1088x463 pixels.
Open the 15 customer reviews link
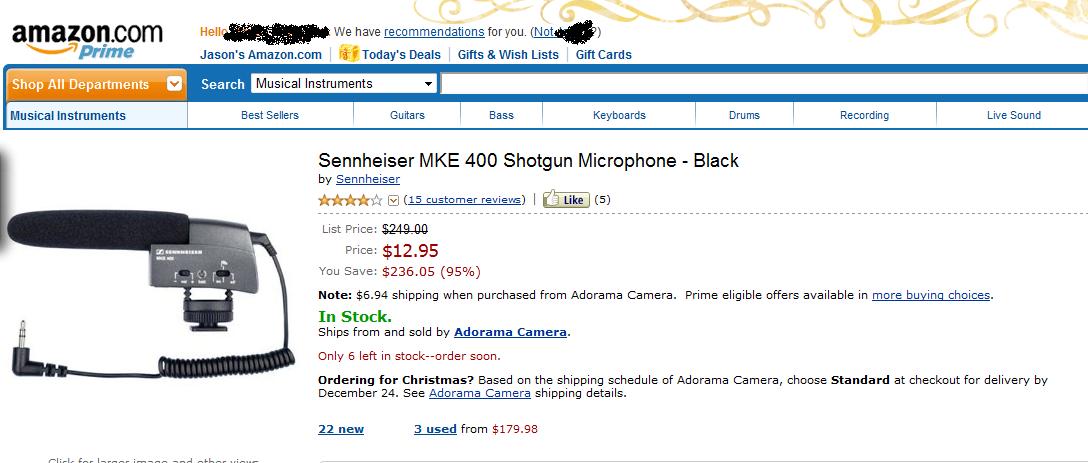(465, 200)
